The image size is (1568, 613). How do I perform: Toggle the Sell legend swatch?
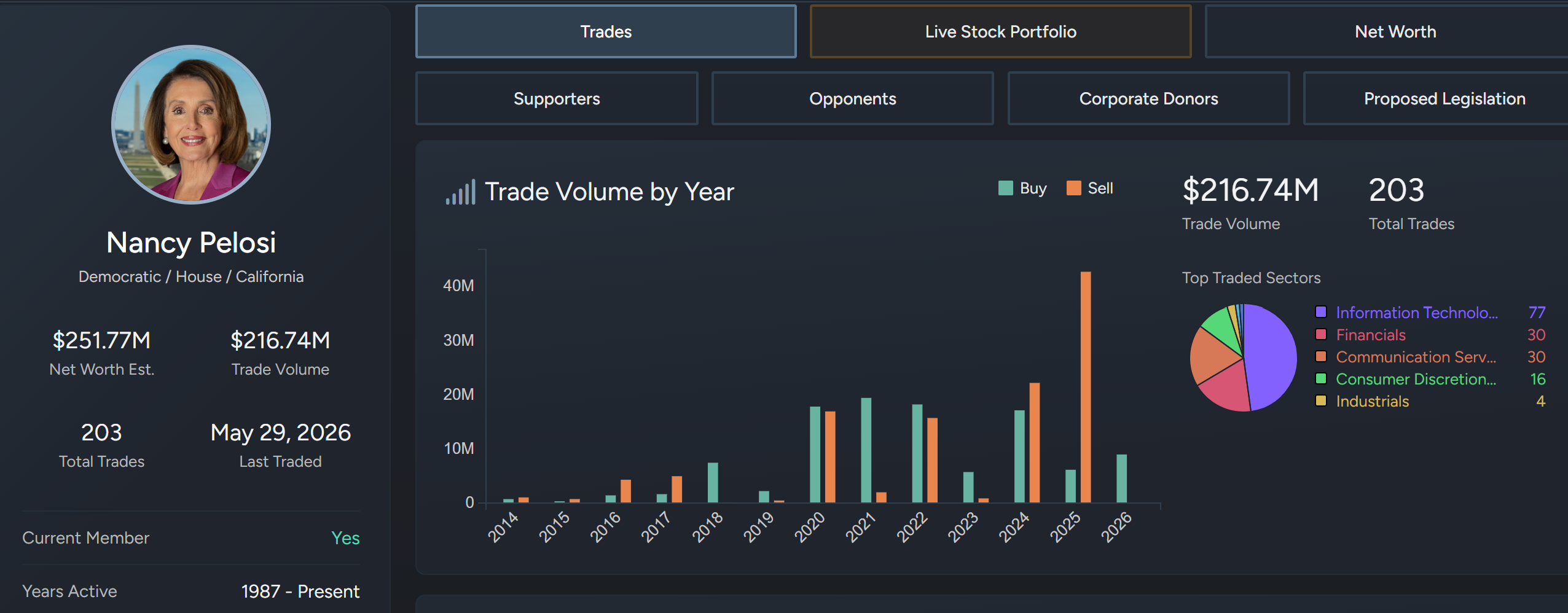[x=1074, y=188]
